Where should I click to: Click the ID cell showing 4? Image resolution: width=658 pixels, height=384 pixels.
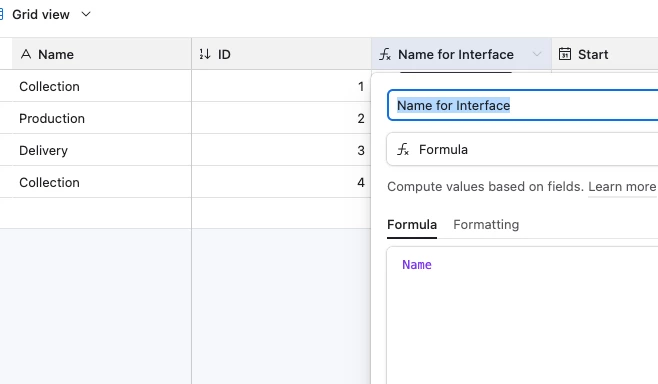(281, 182)
